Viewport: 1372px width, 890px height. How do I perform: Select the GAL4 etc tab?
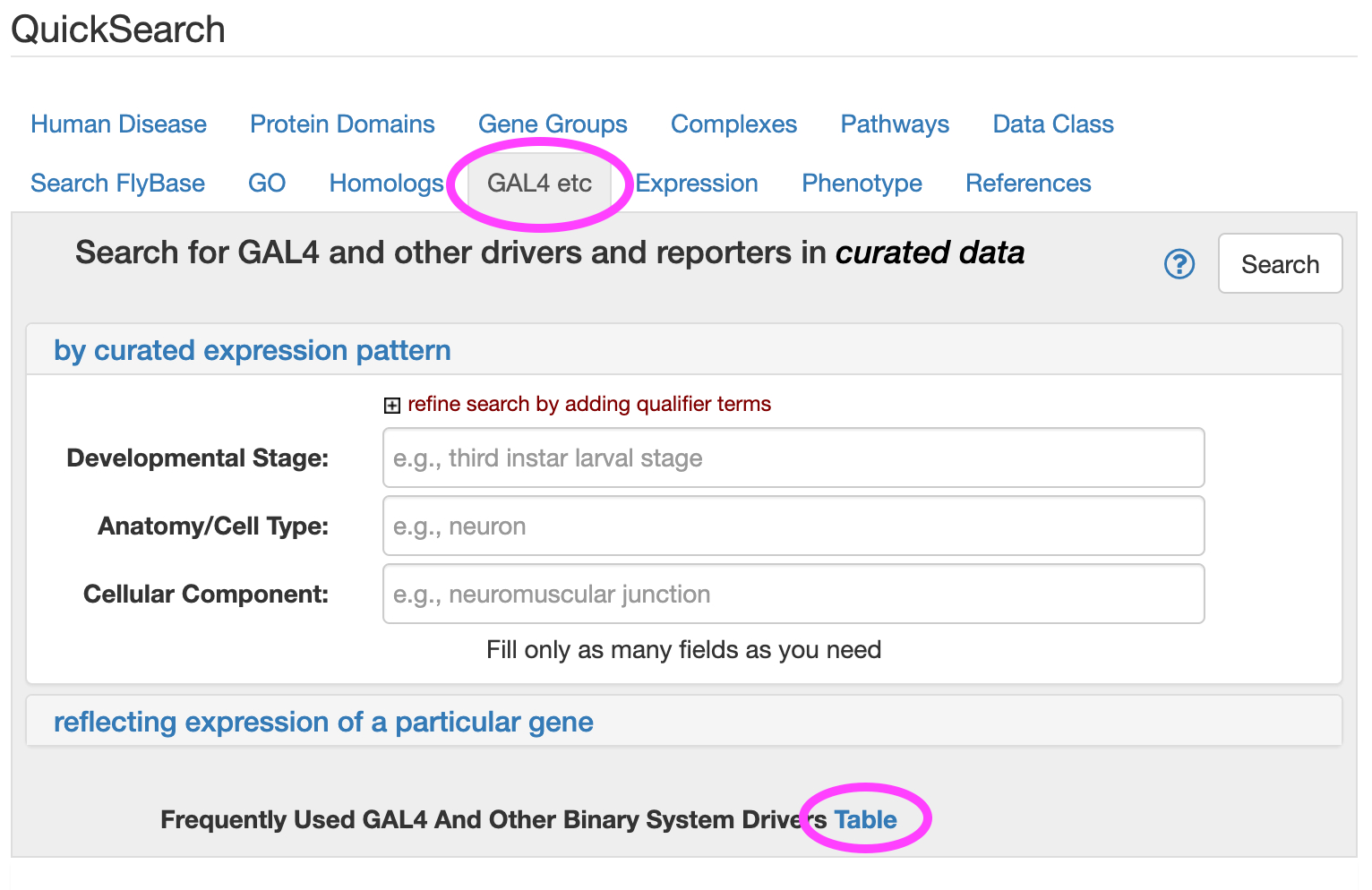(539, 183)
